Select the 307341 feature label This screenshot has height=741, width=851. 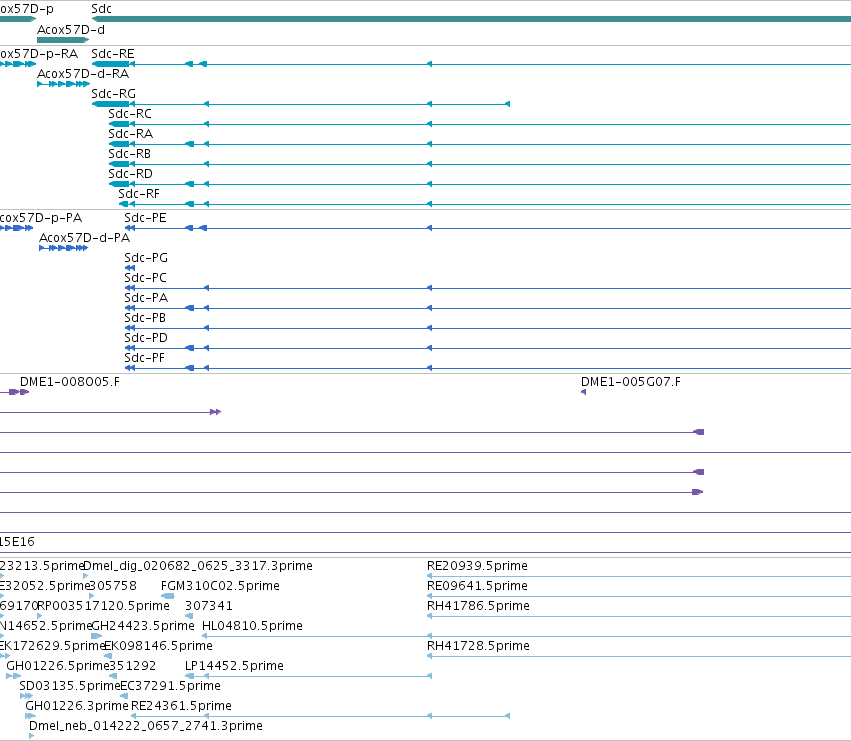coord(209,606)
